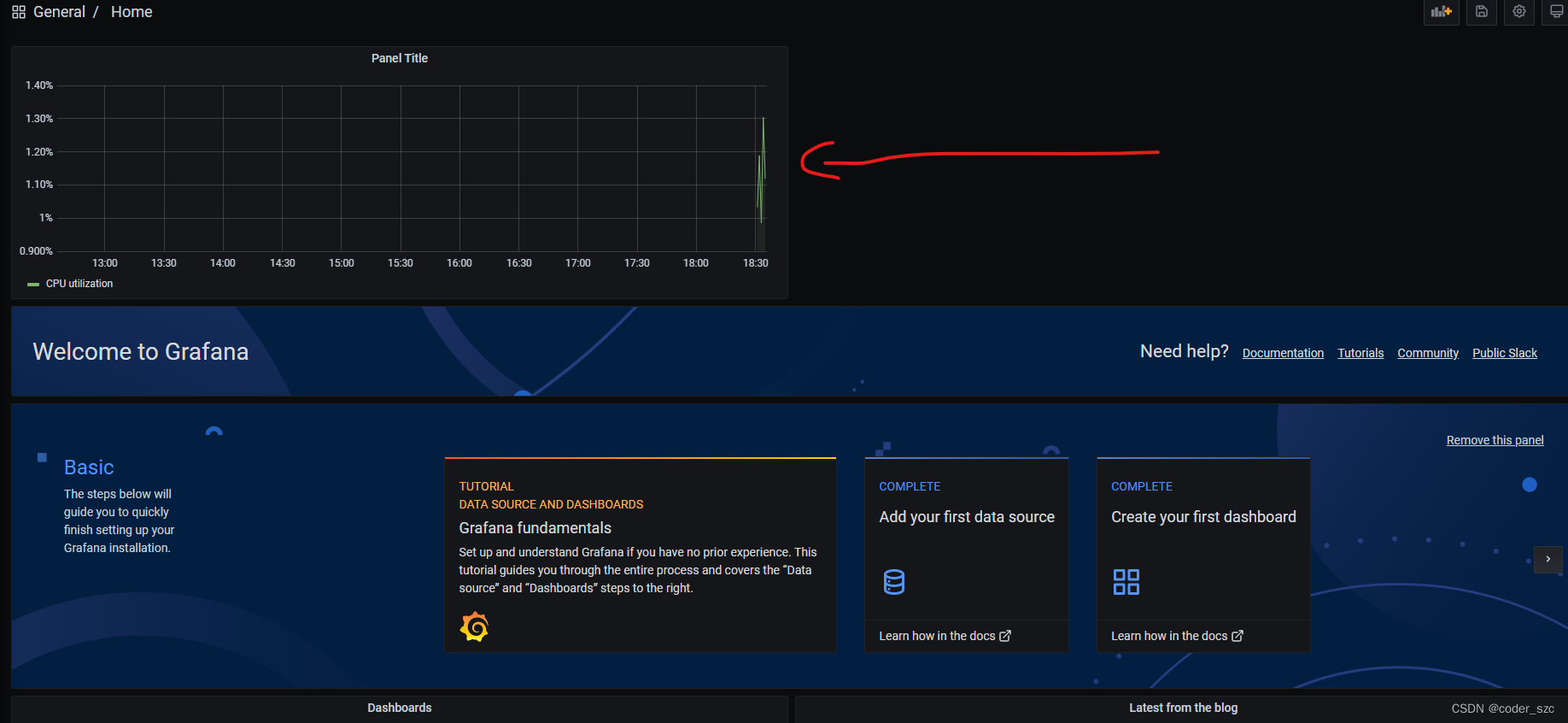Click the 1.40% y-axis label
The height and width of the screenshot is (723, 1568).
(39, 85)
